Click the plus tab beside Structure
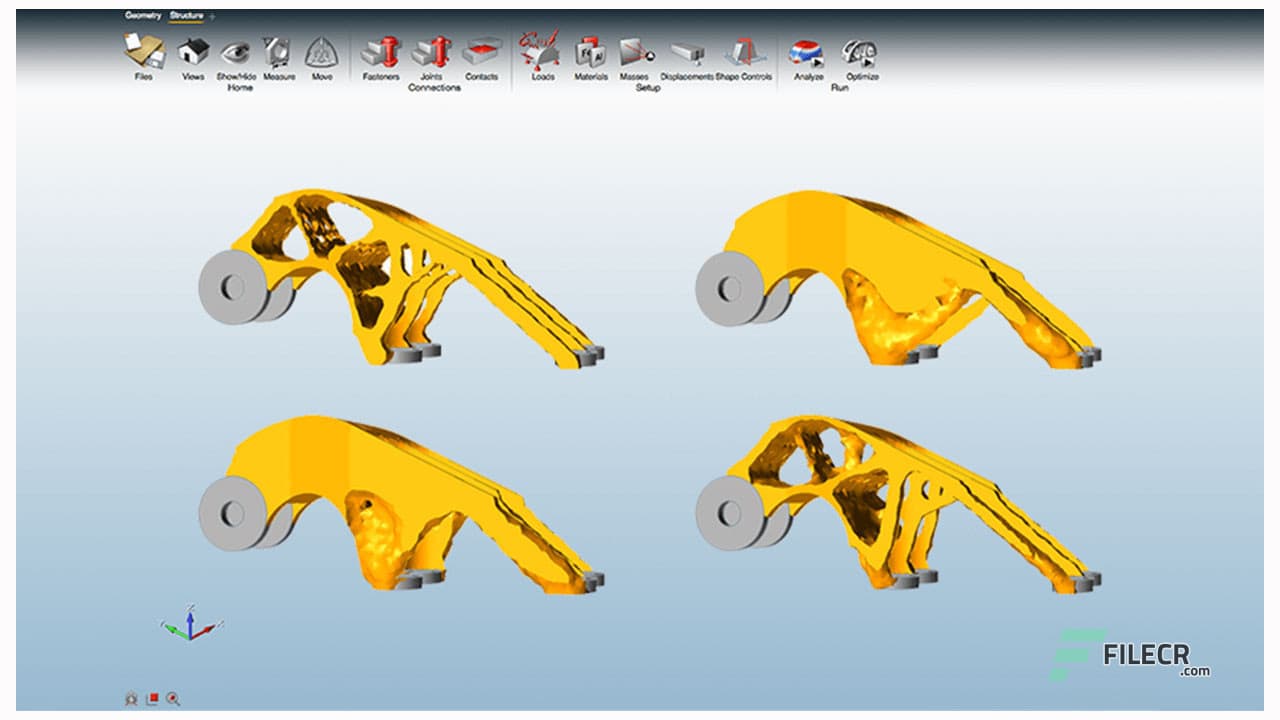Viewport: 1280px width, 720px height. click(212, 17)
